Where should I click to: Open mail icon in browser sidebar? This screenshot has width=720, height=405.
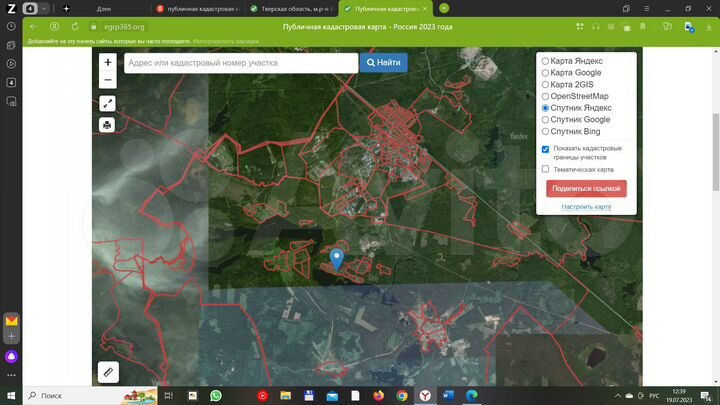pos(11,322)
